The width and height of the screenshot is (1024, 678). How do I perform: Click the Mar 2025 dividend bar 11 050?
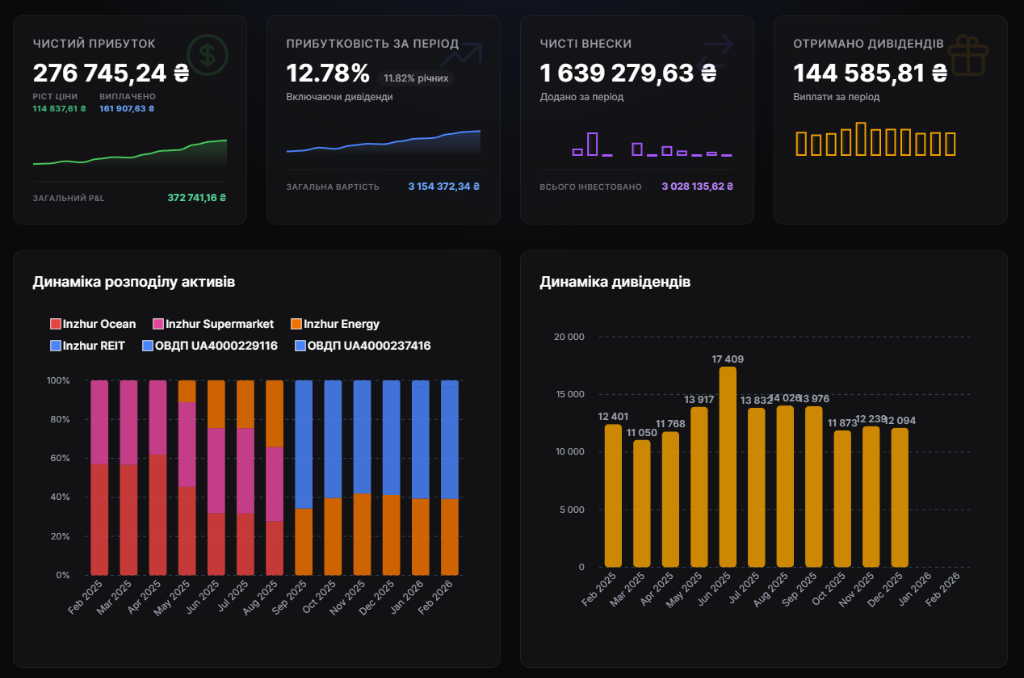(x=642, y=504)
